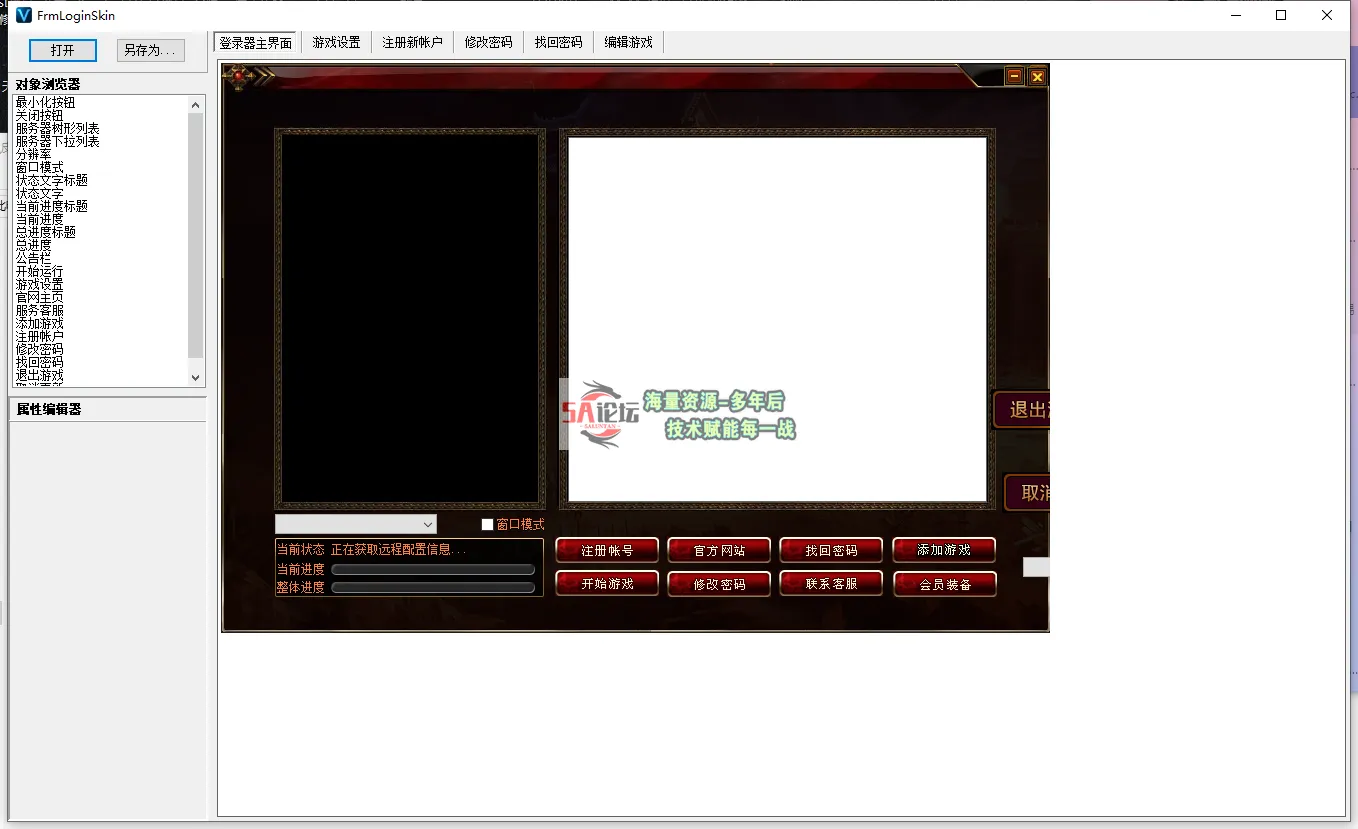Switch to the 注册新帐户 tab
Viewport: 1358px width, 829px height.
click(412, 42)
